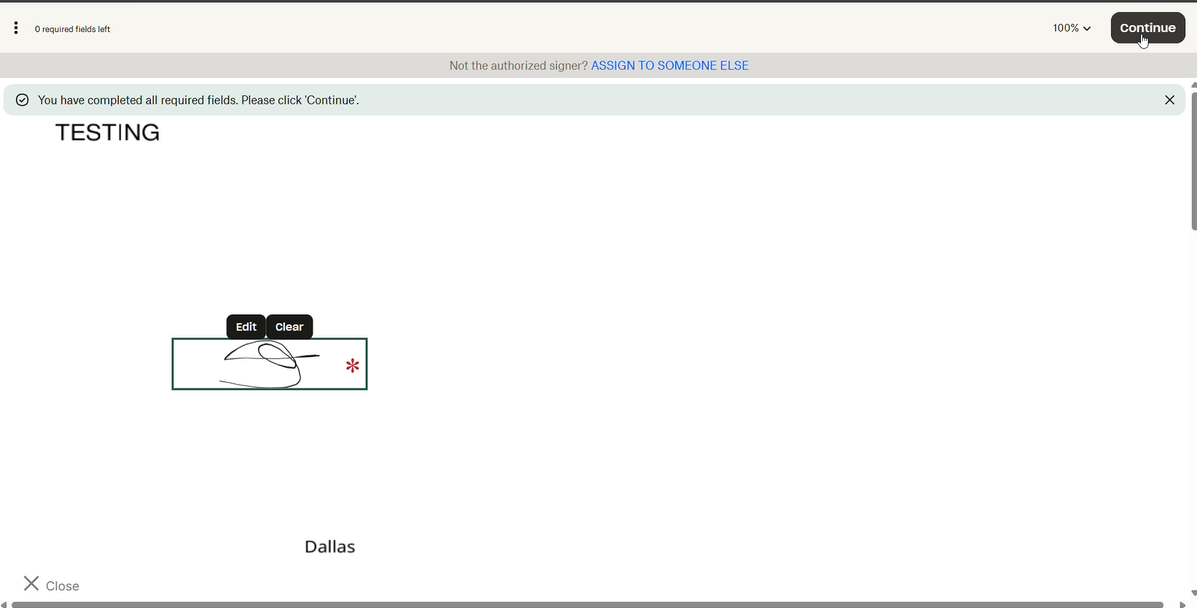The image size is (1197, 608).
Task: Choose Edit above the signature
Action: click(246, 327)
